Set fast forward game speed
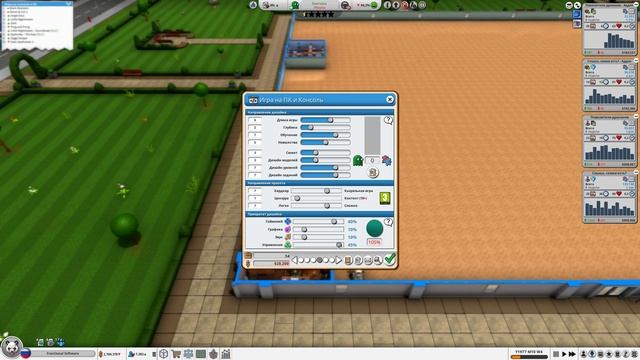640x360 pixels. [x=572, y=354]
